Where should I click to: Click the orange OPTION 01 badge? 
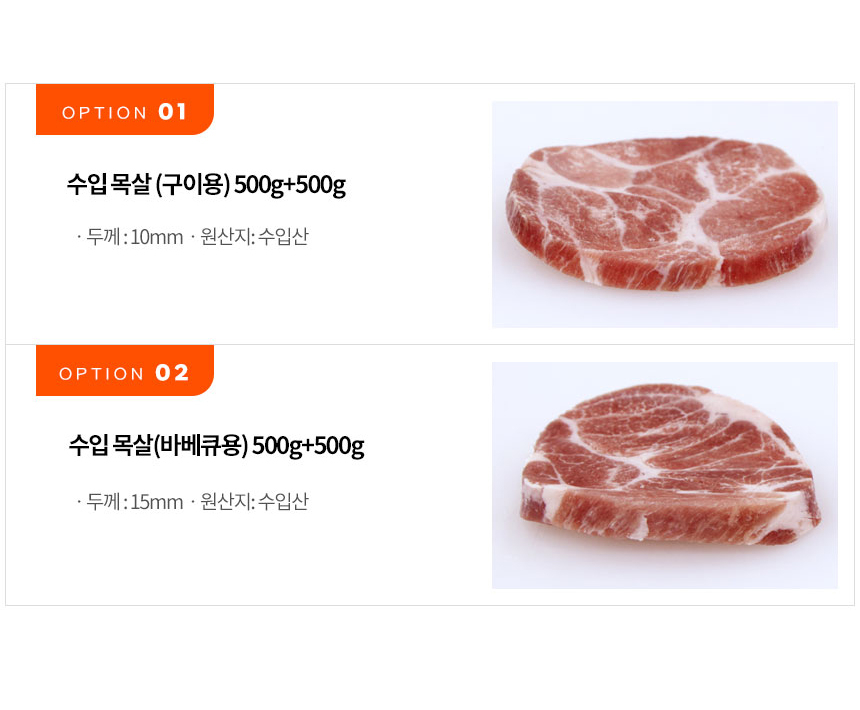pyautogui.click(x=125, y=110)
